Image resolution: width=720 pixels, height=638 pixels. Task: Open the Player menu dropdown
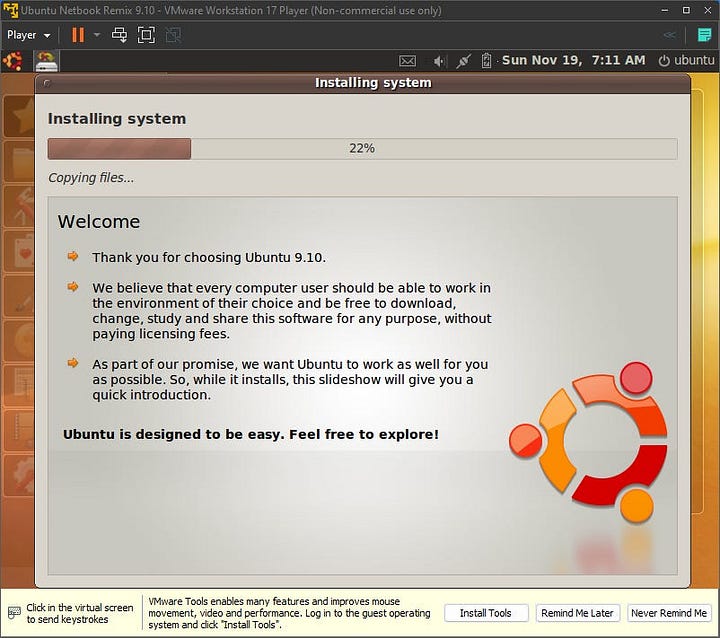coord(28,35)
